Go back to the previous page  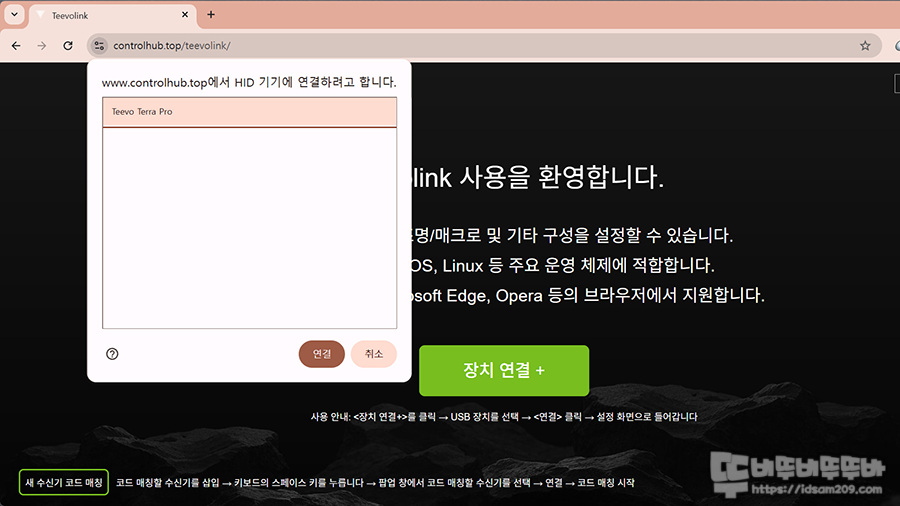coord(16,46)
